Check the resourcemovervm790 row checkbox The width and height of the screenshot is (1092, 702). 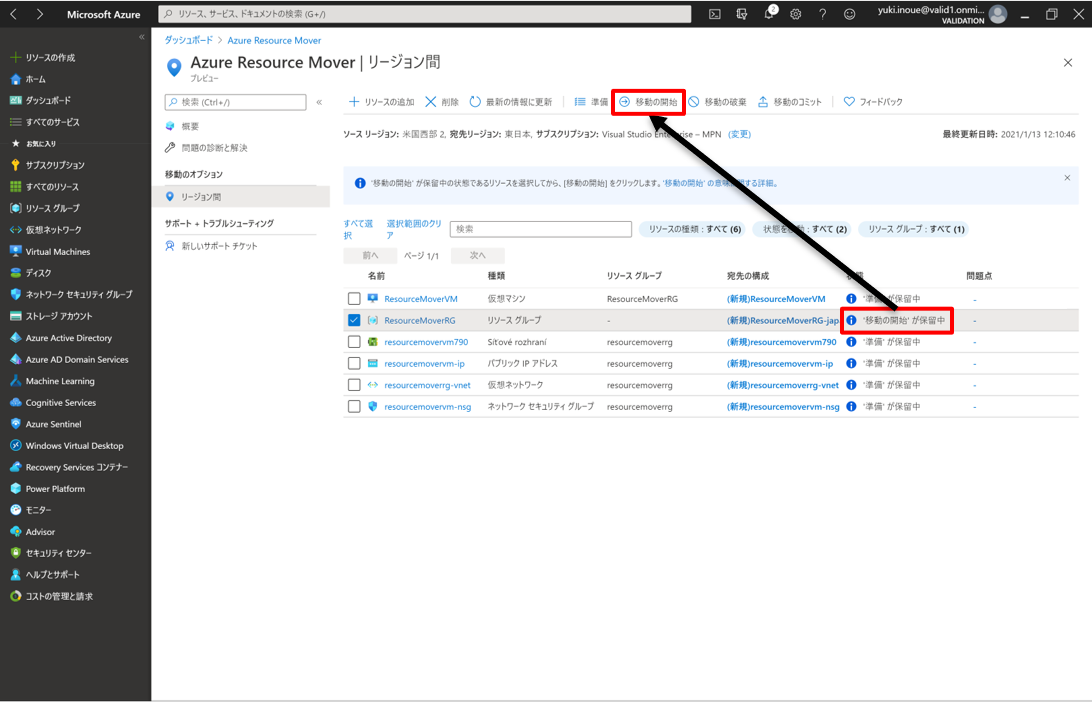[x=354, y=342]
